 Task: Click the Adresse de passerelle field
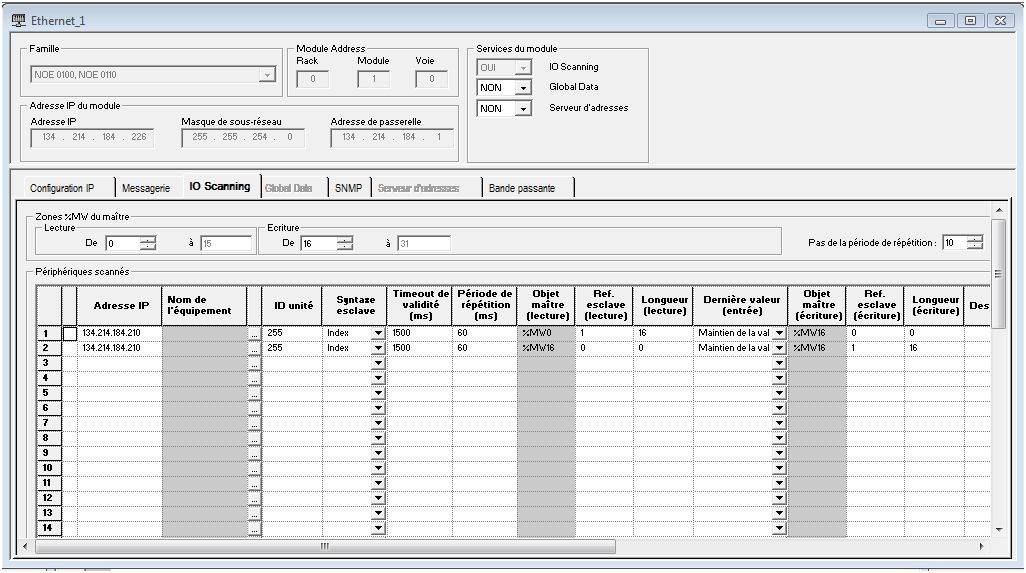(392, 137)
